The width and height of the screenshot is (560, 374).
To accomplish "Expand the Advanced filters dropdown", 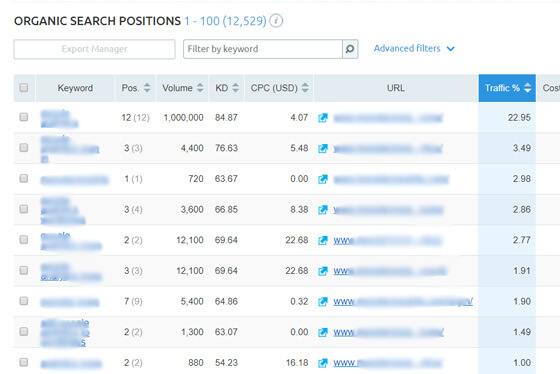I will tap(414, 49).
